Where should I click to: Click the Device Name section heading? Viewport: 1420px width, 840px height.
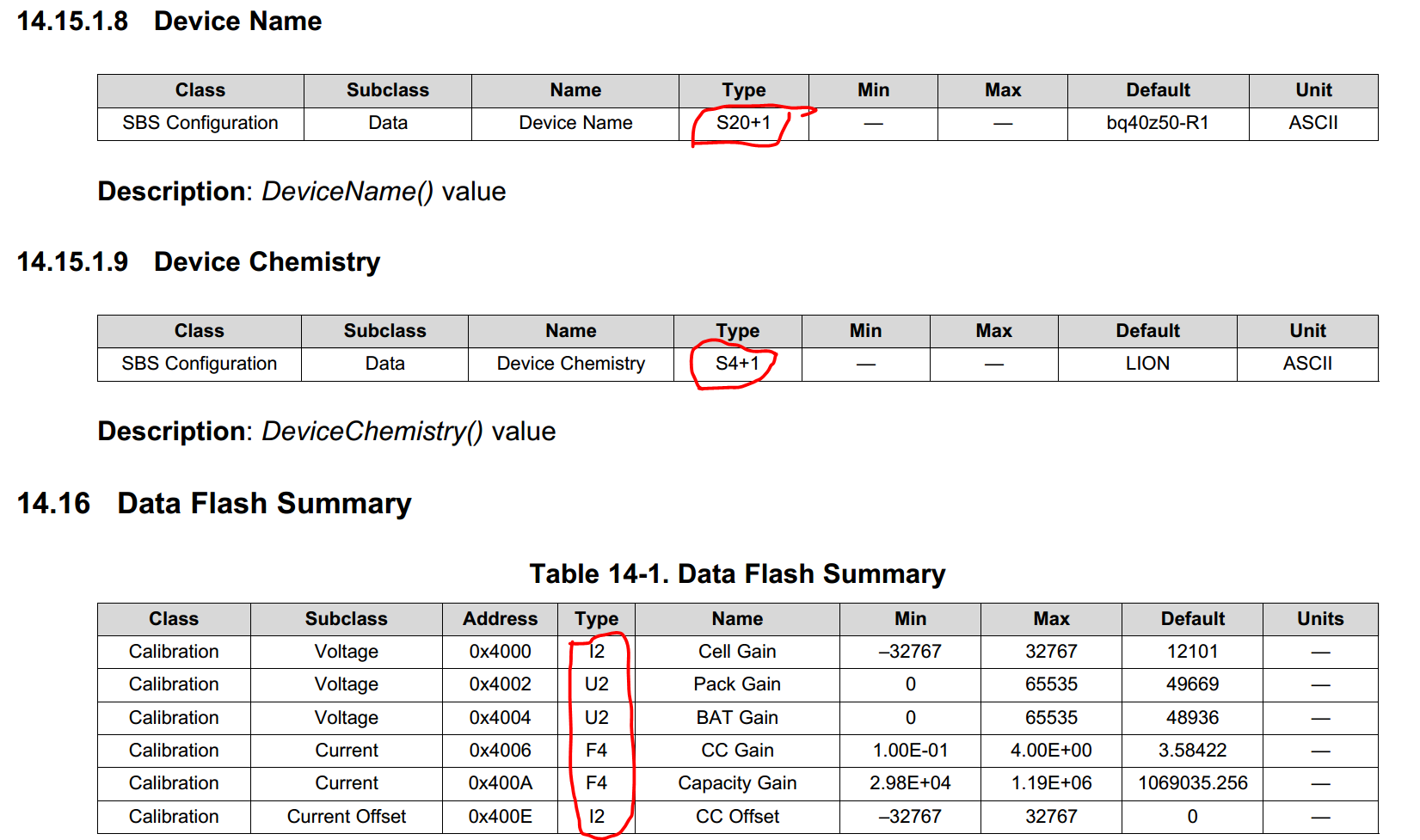pyautogui.click(x=237, y=21)
